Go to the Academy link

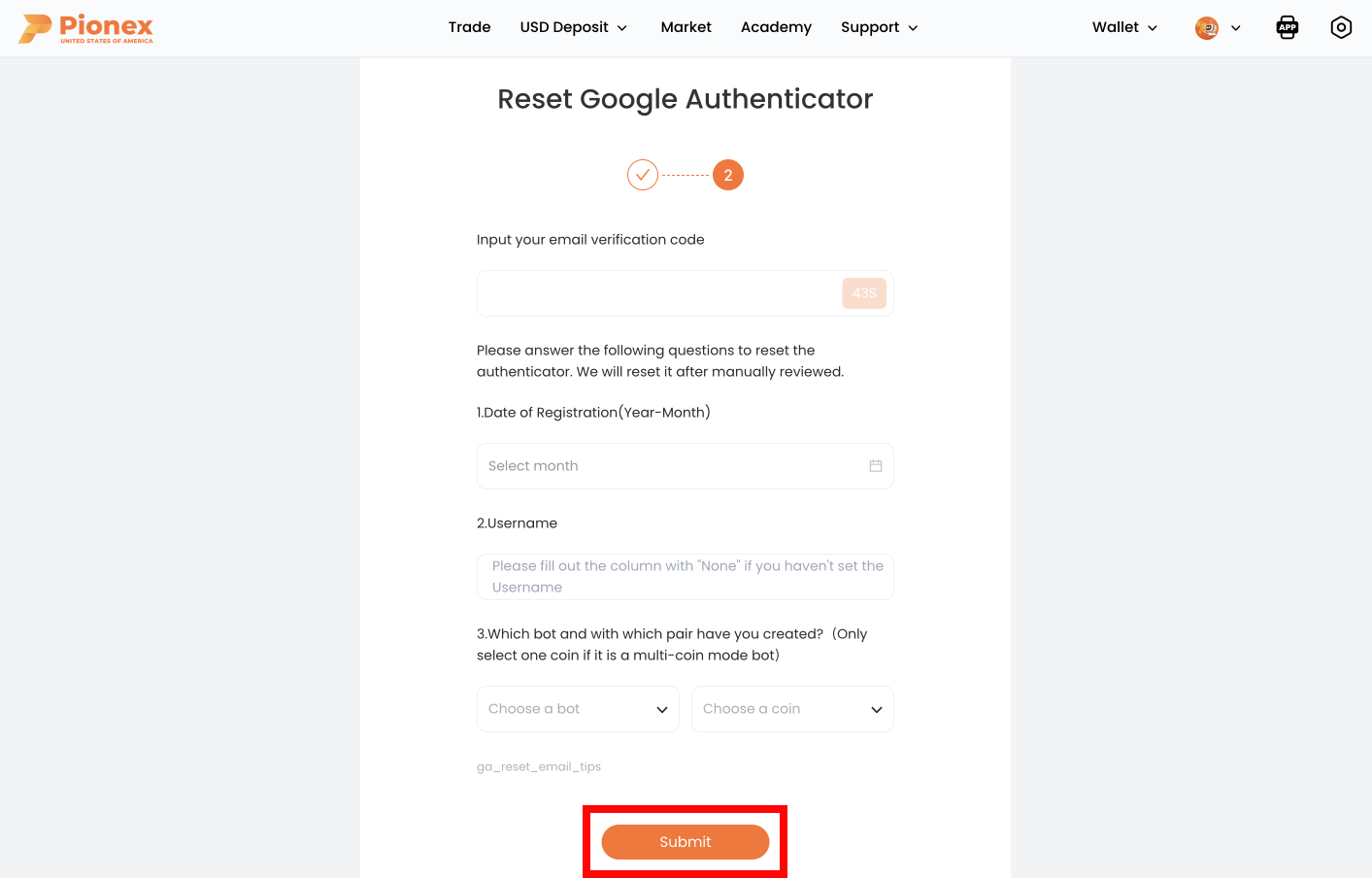(776, 27)
